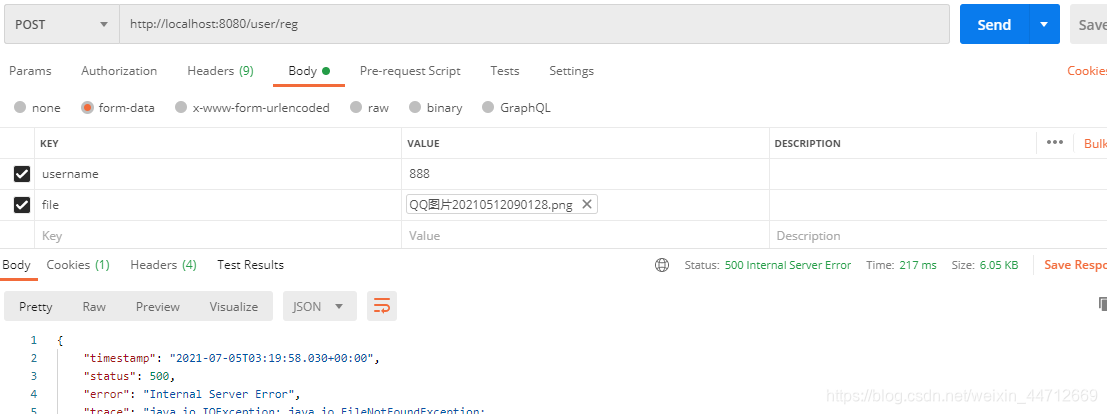The image size is (1107, 414).
Task: Click line number 3 in response
Action: point(33,377)
